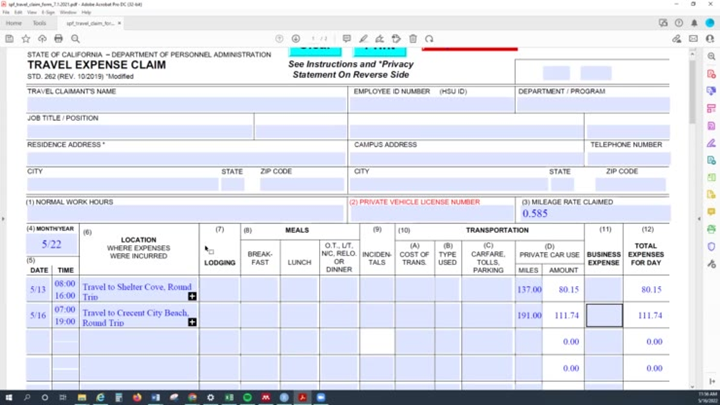Open the Find text magnifier tool
Screen dimensions: 720x405
pos(75,39)
